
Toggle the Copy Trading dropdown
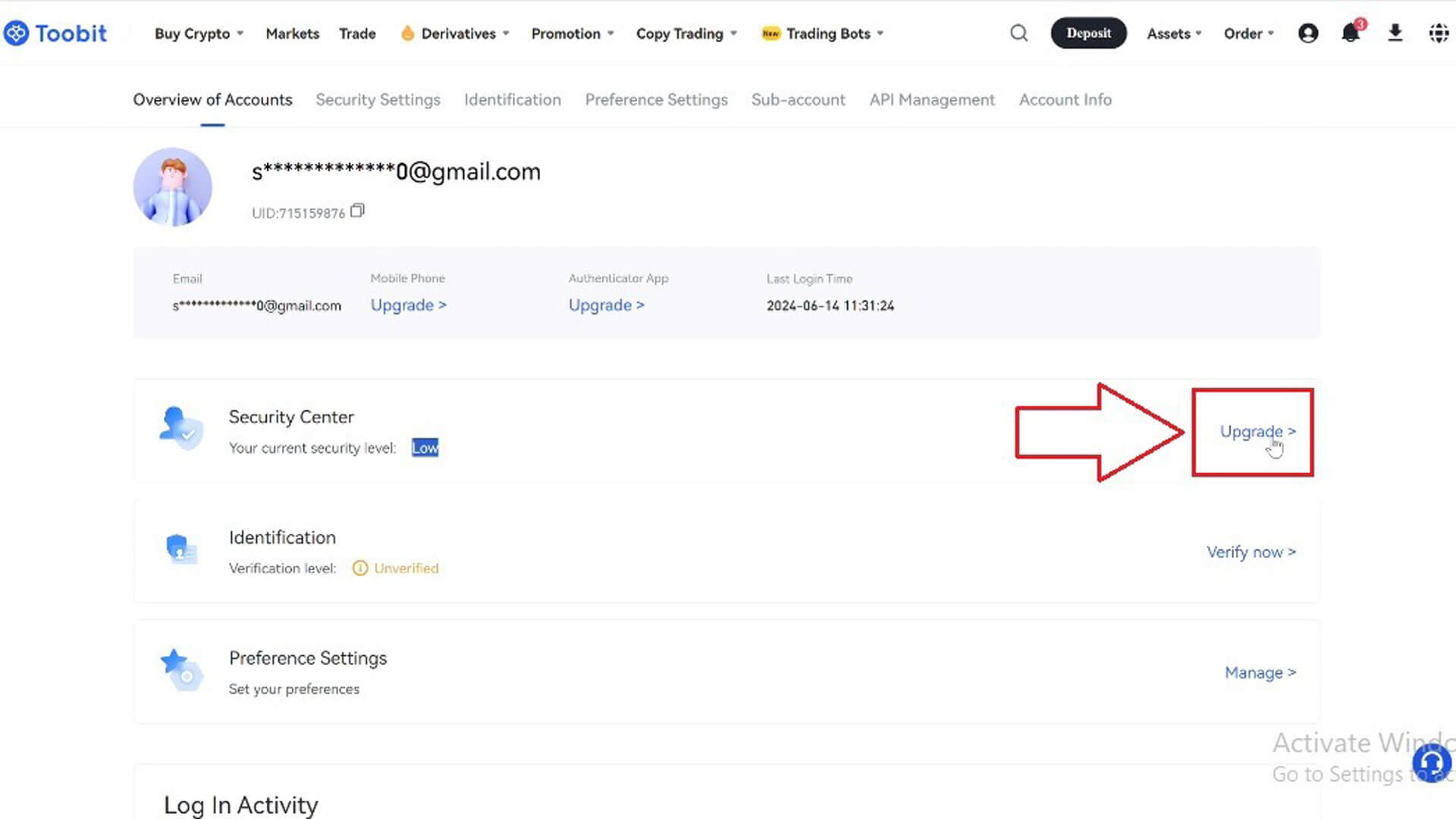coord(686,33)
